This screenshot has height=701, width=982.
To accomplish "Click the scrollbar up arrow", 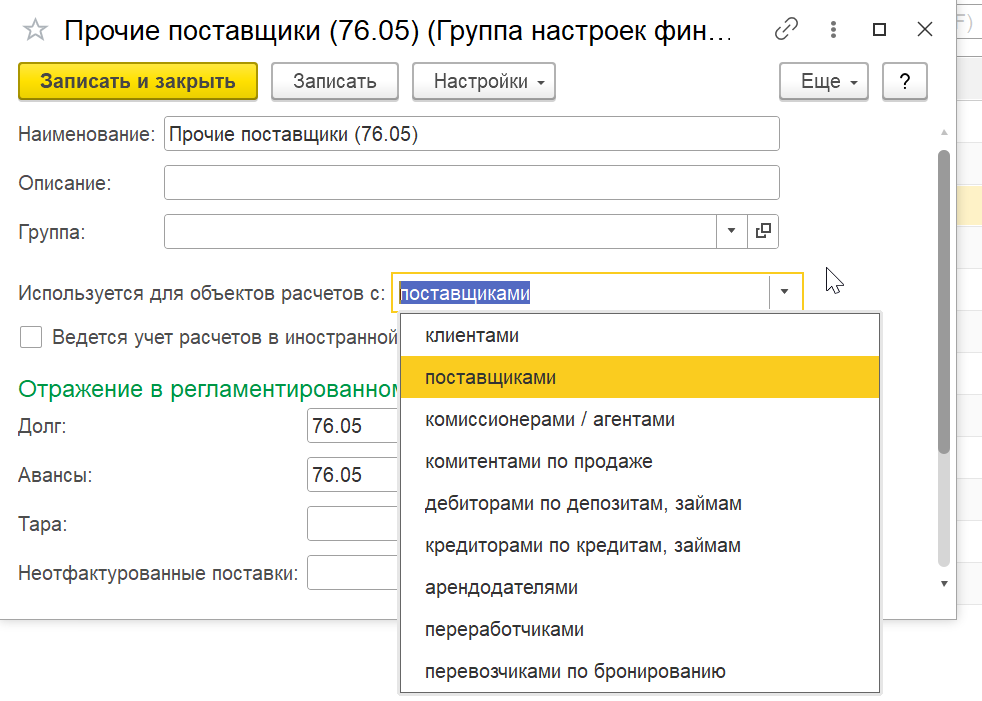I will (x=944, y=132).
